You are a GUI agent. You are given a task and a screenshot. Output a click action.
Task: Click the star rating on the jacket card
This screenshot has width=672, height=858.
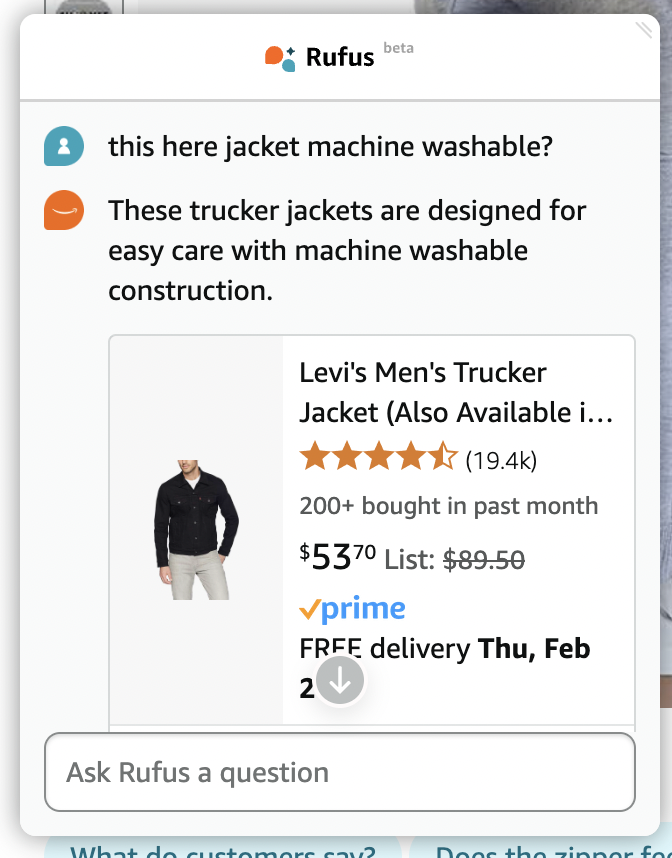coord(378,459)
